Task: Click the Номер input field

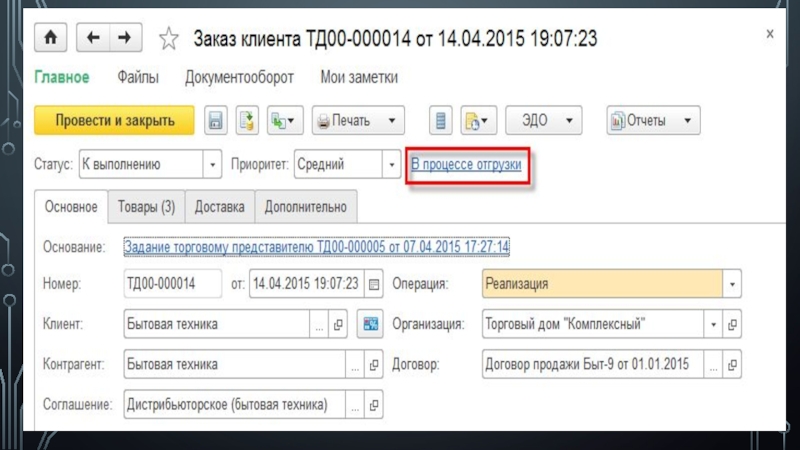Action: [172, 284]
